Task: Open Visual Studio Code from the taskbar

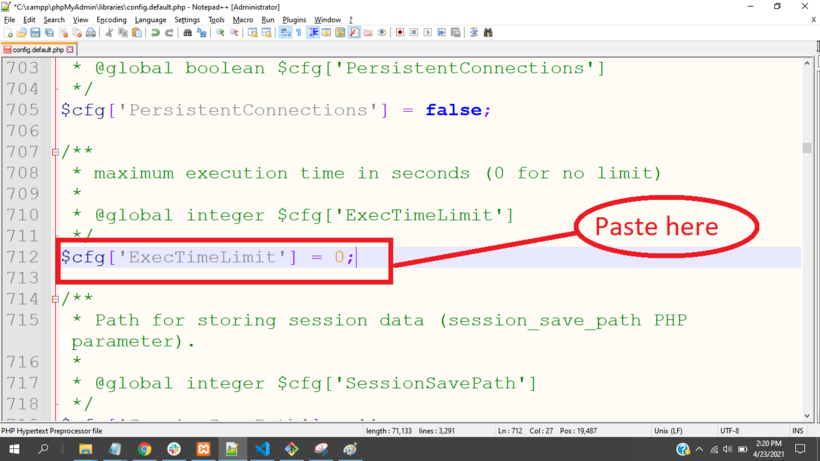Action: (262, 450)
